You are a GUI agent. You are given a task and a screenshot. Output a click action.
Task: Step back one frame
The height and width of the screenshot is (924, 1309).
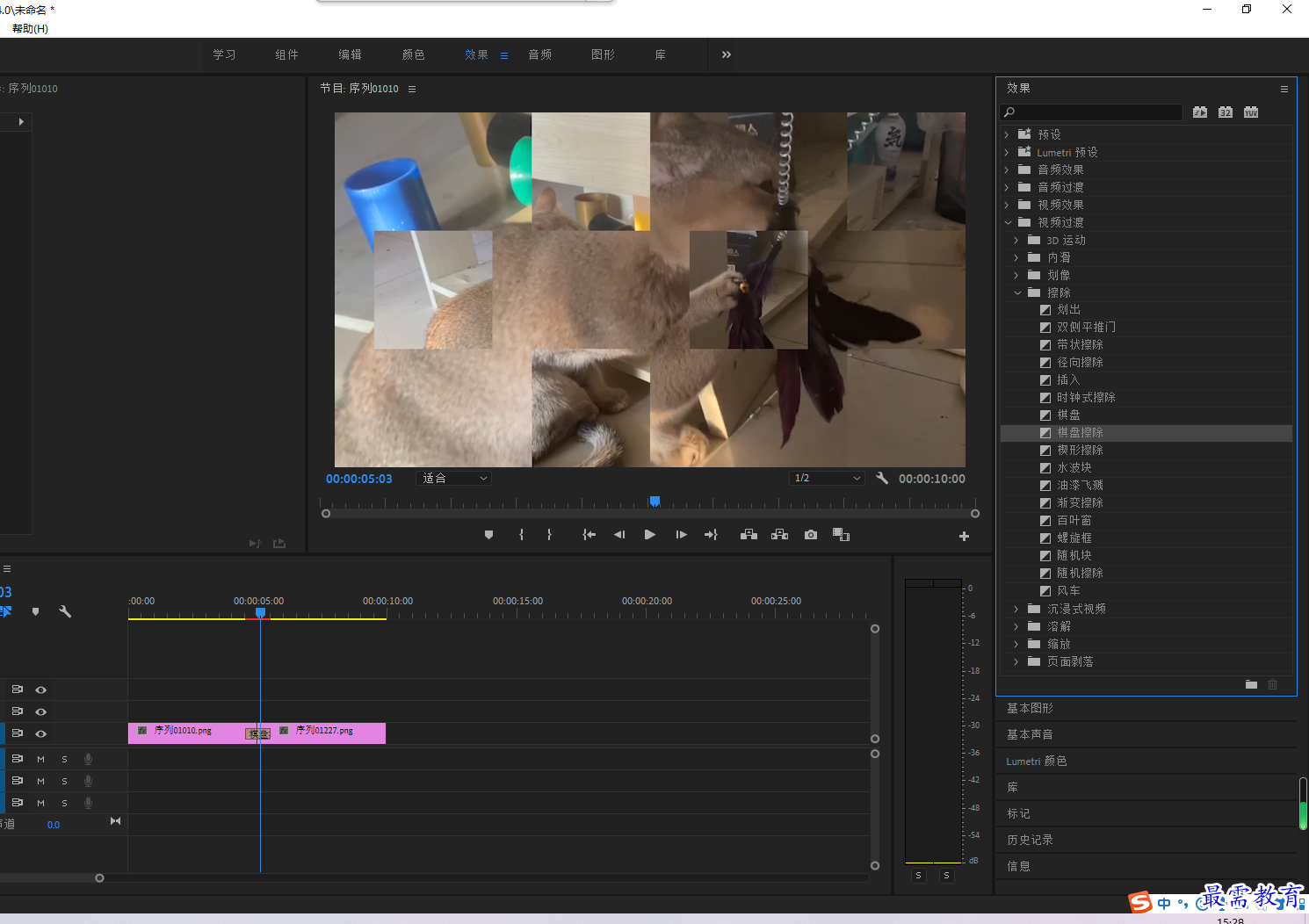[619, 535]
